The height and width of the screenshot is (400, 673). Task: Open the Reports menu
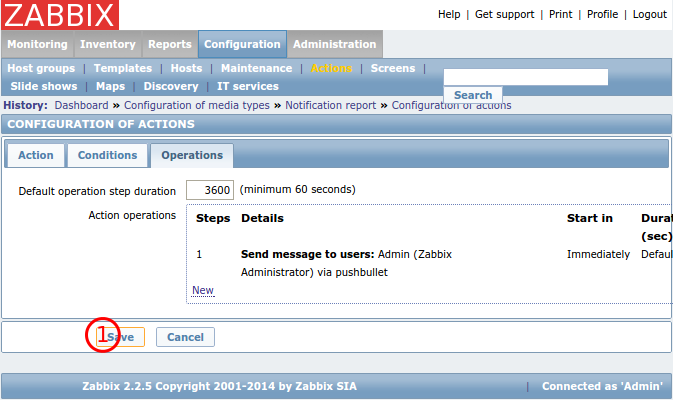tap(170, 44)
